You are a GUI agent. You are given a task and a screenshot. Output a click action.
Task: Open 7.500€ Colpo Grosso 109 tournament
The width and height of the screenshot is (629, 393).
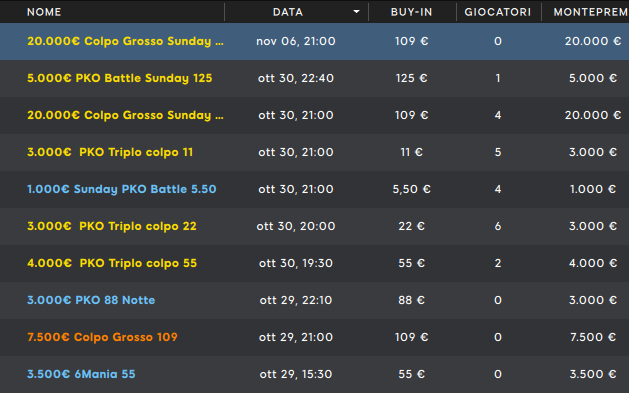click(314, 337)
